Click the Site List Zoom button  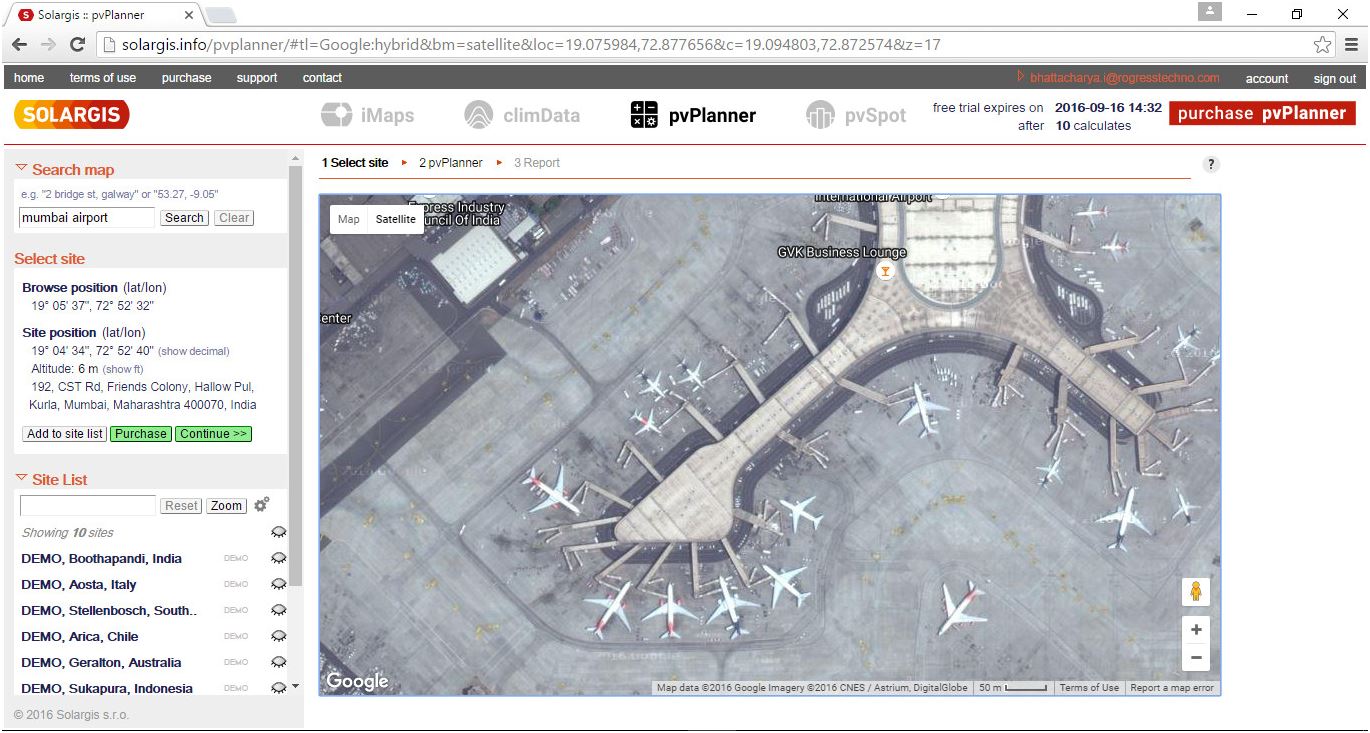(226, 506)
